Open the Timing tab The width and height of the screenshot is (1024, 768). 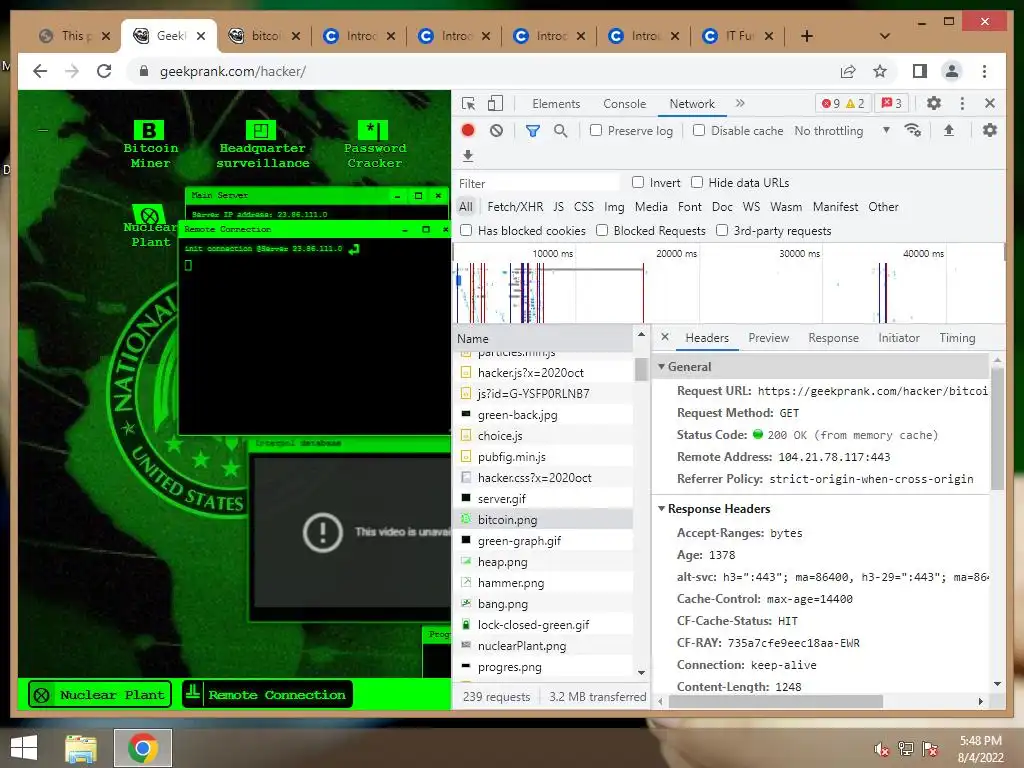pos(957,338)
